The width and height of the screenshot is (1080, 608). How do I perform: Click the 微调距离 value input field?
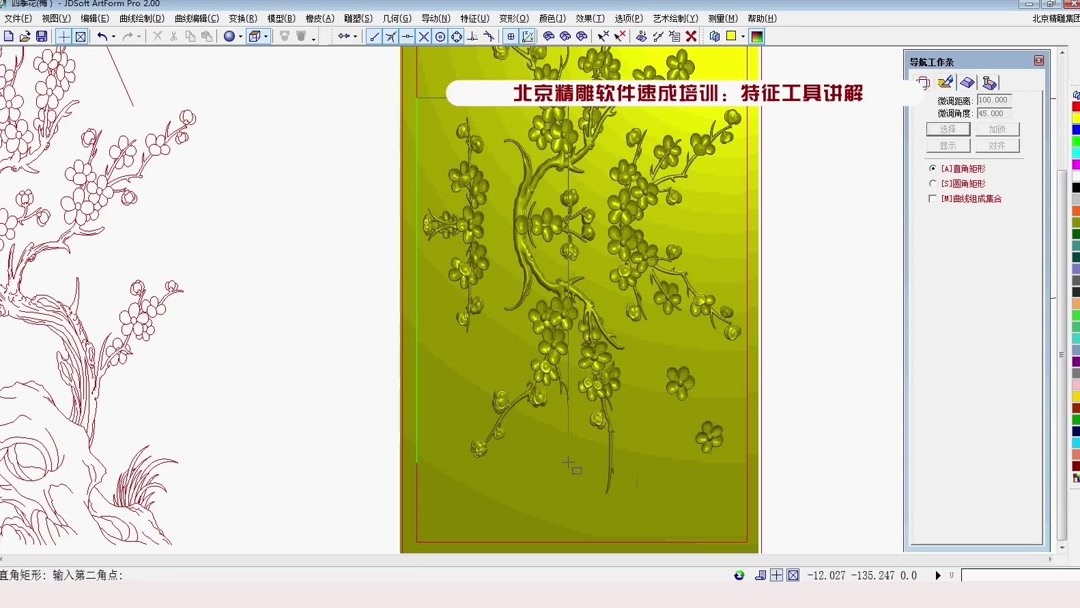992,99
